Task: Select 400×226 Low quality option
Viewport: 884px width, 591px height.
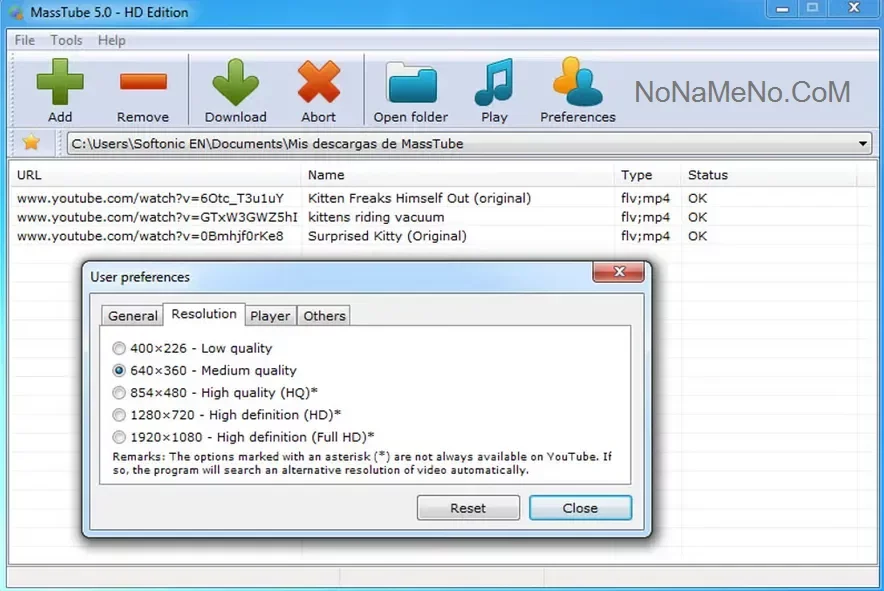Action: (120, 348)
